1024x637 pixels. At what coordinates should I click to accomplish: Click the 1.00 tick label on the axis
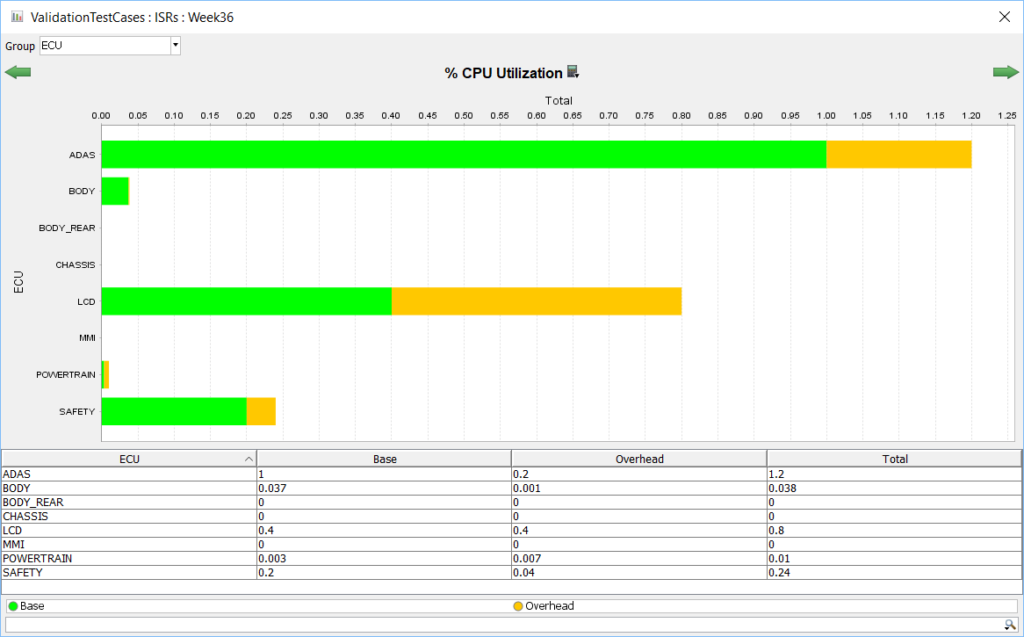(826, 116)
